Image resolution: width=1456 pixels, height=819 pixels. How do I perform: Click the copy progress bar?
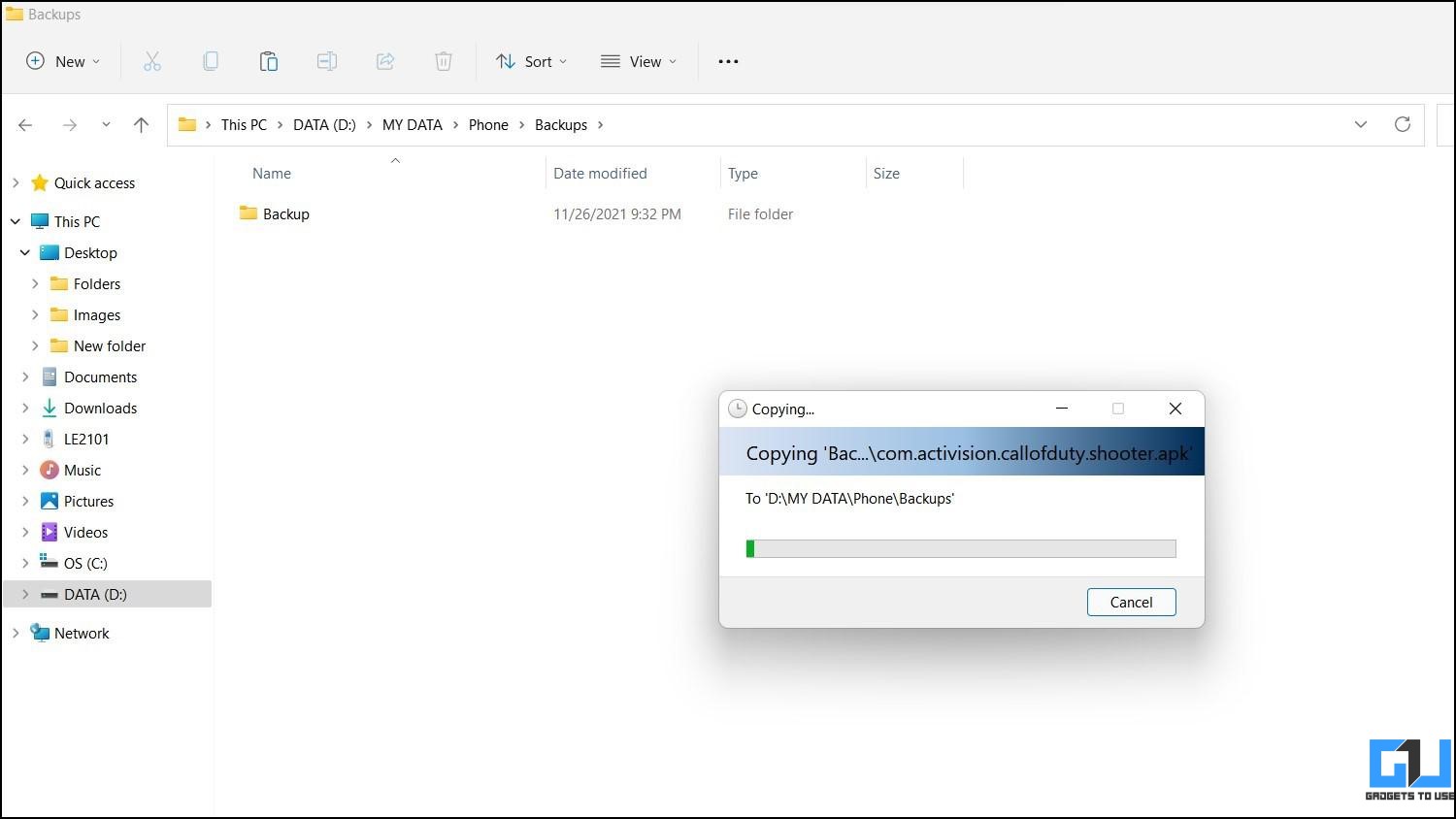[x=961, y=549]
